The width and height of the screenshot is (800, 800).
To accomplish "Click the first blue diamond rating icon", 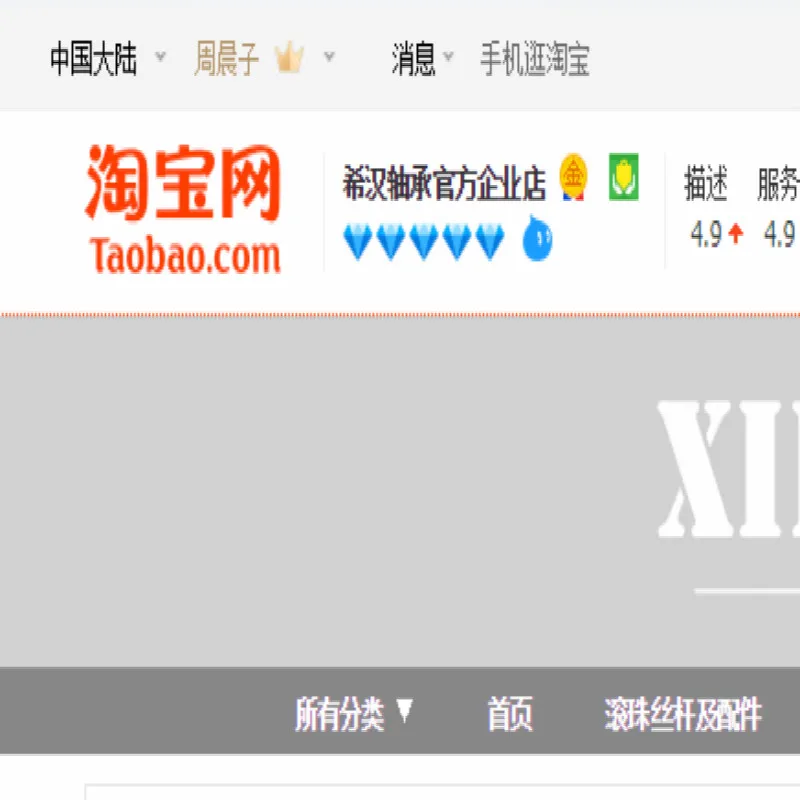I will (x=357, y=241).
